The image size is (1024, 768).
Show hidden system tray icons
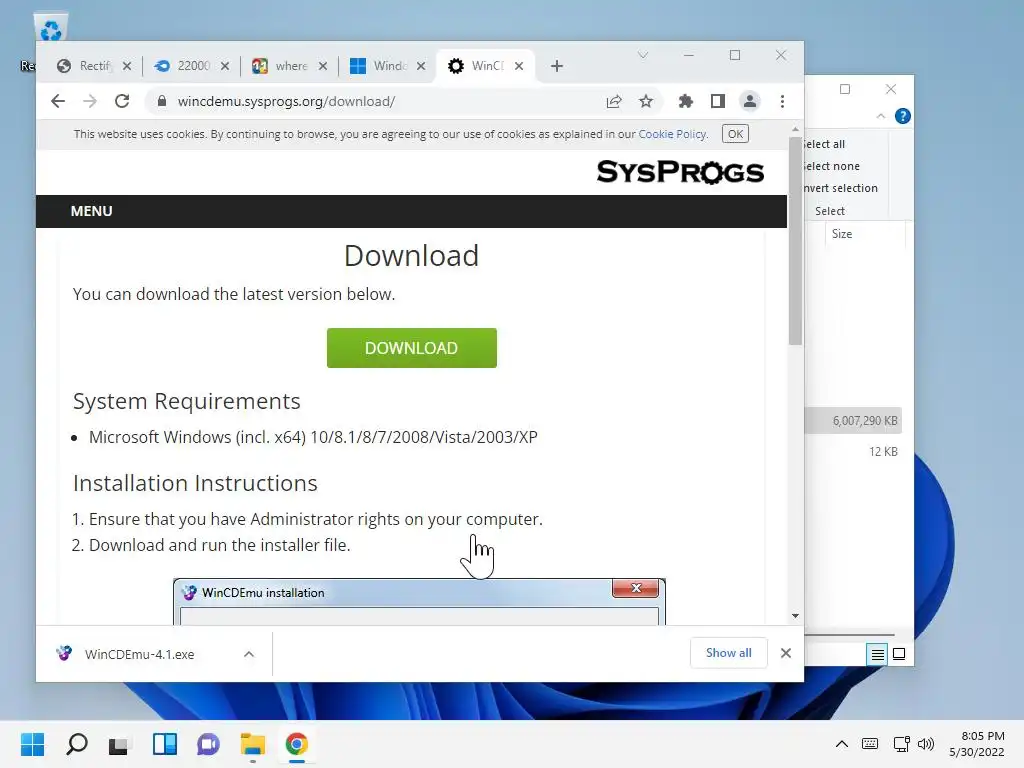(842, 744)
